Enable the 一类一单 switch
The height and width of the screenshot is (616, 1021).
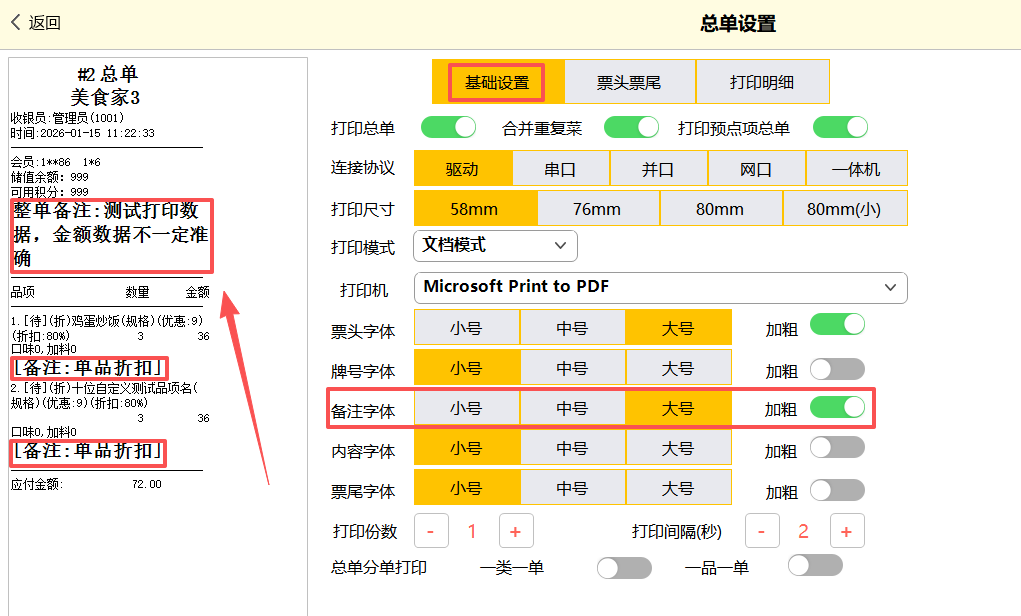[x=623, y=568]
